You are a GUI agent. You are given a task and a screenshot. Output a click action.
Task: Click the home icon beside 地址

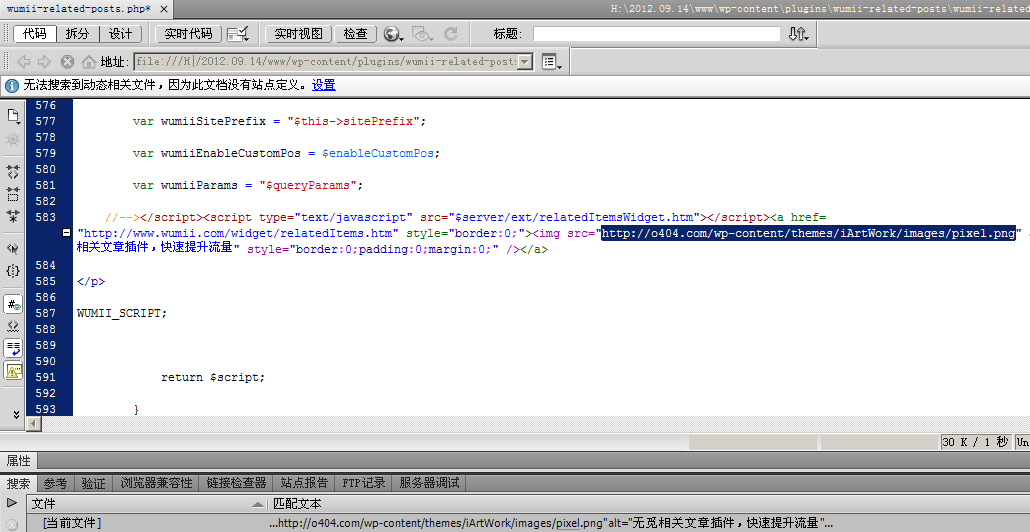(x=89, y=62)
